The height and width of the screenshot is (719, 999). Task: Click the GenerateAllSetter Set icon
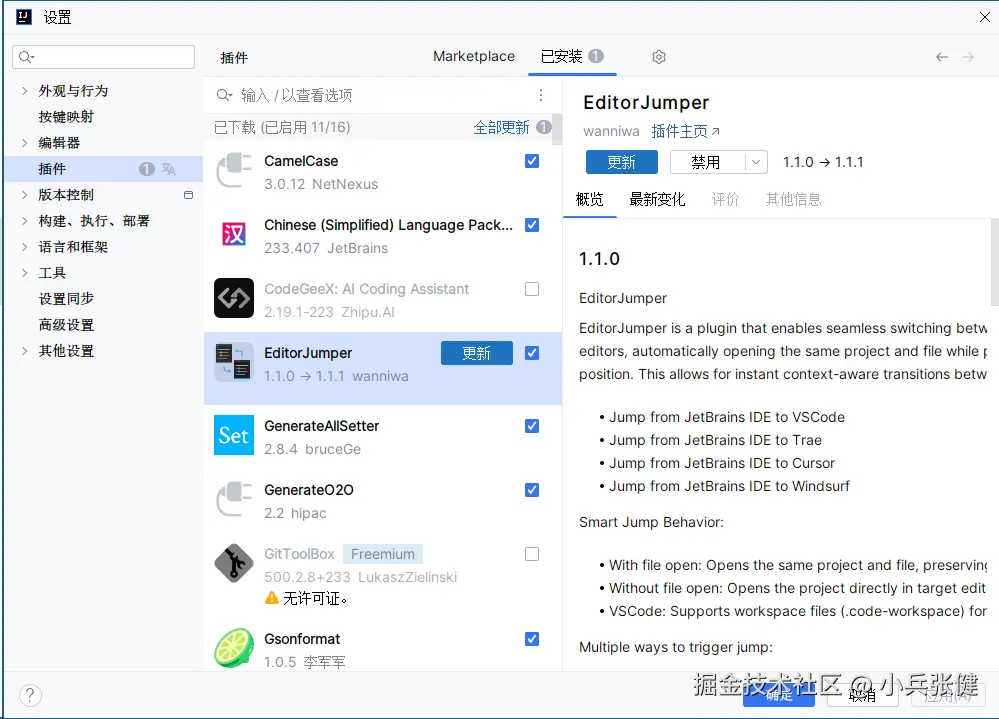pyautogui.click(x=234, y=435)
